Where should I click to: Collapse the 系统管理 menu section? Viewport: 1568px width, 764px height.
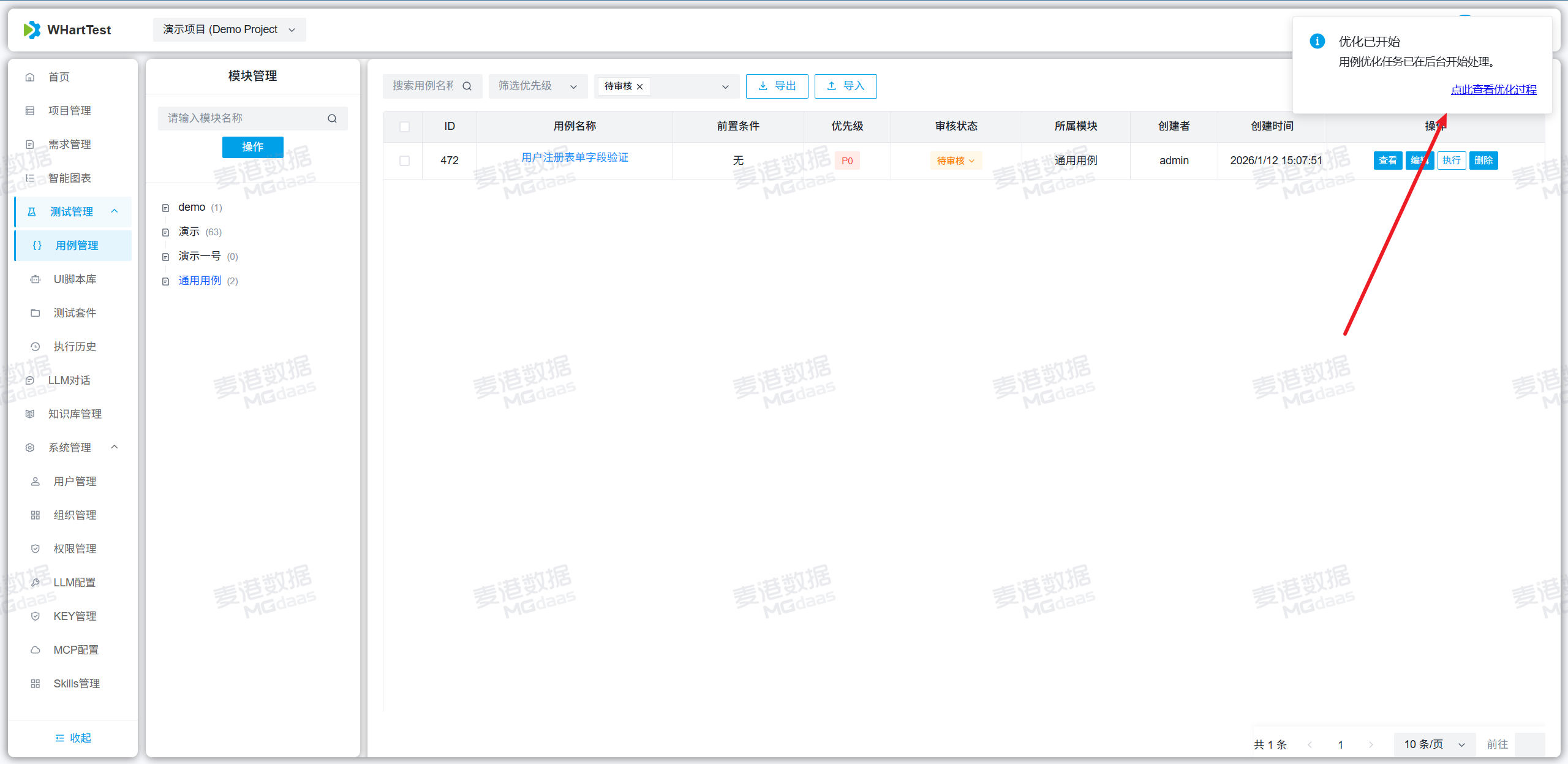(114, 447)
